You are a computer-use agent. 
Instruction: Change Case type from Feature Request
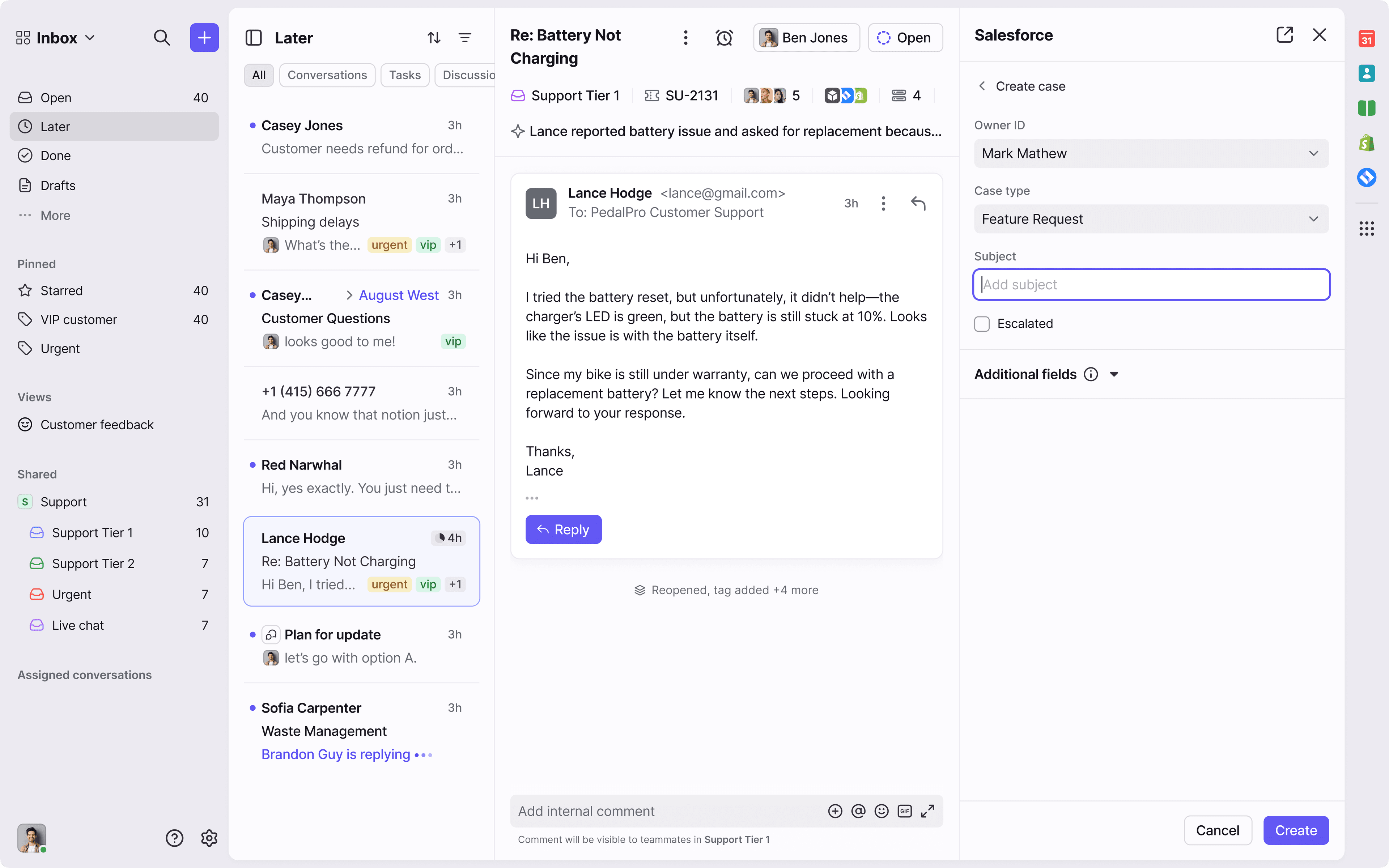[1151, 219]
